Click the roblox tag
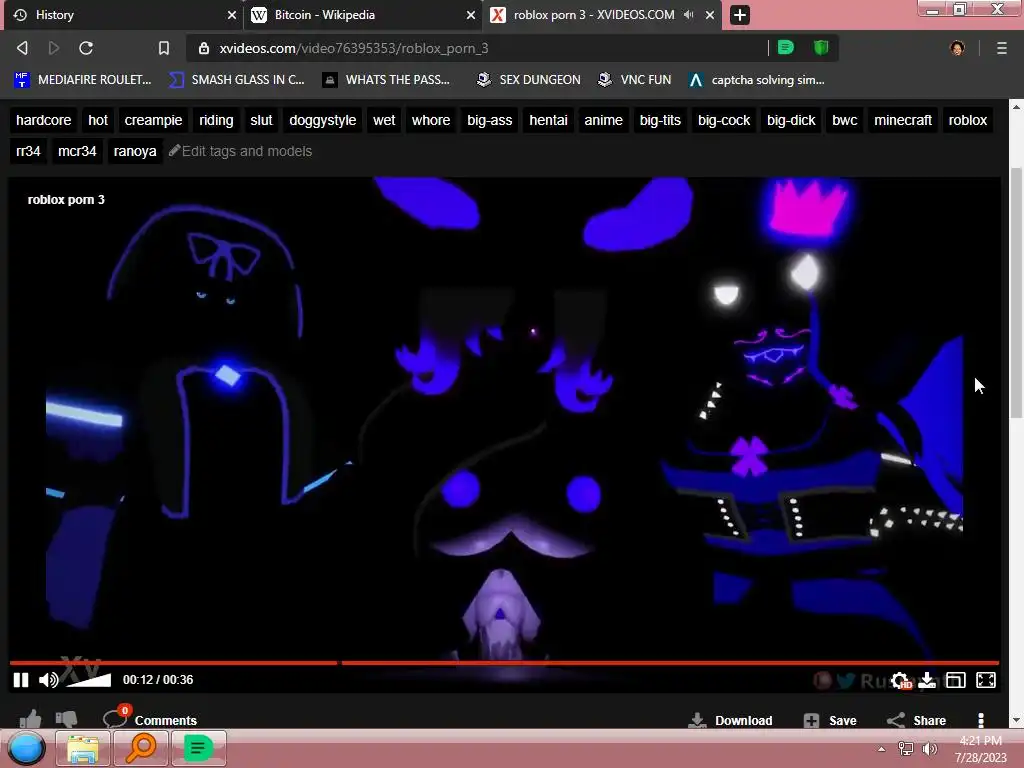The image size is (1024, 768). (x=967, y=120)
